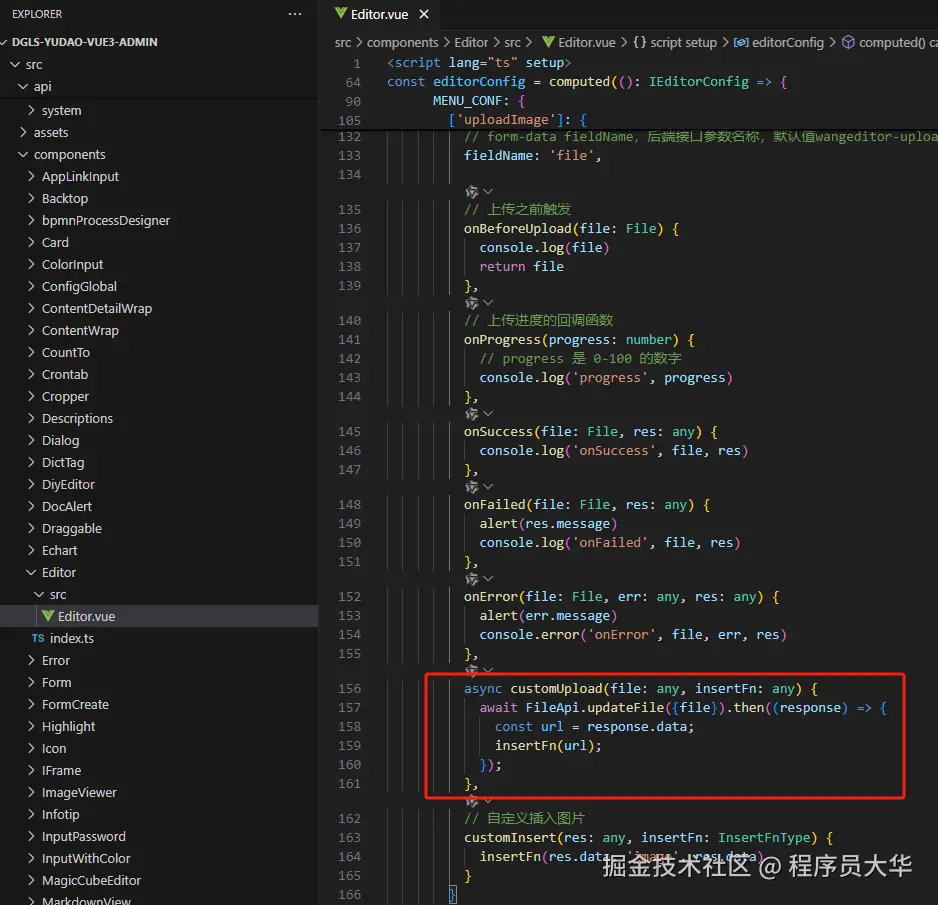Open Explorer more actions ellipsis
Screen dimensions: 938x905
(295, 14)
